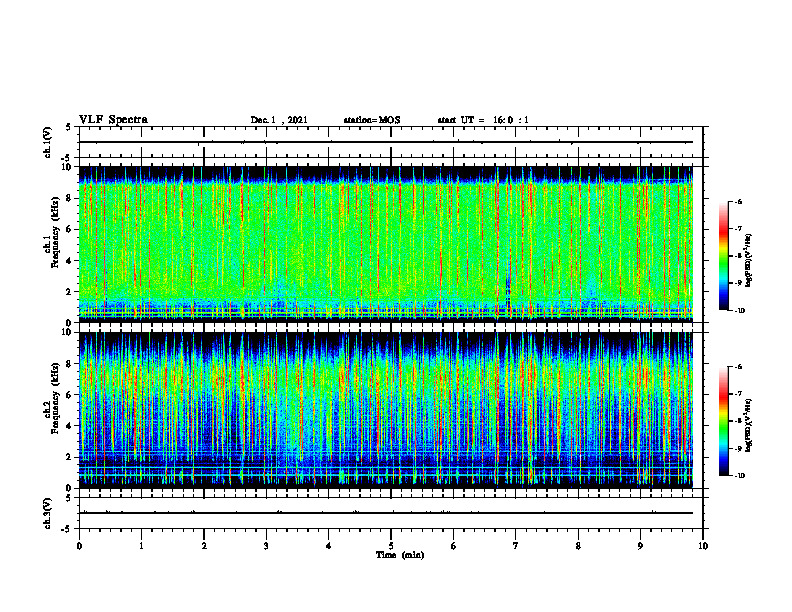The image size is (792, 612).
Task: Click the "ch.1(V)" axis label of the top strip
Action: 47,142
